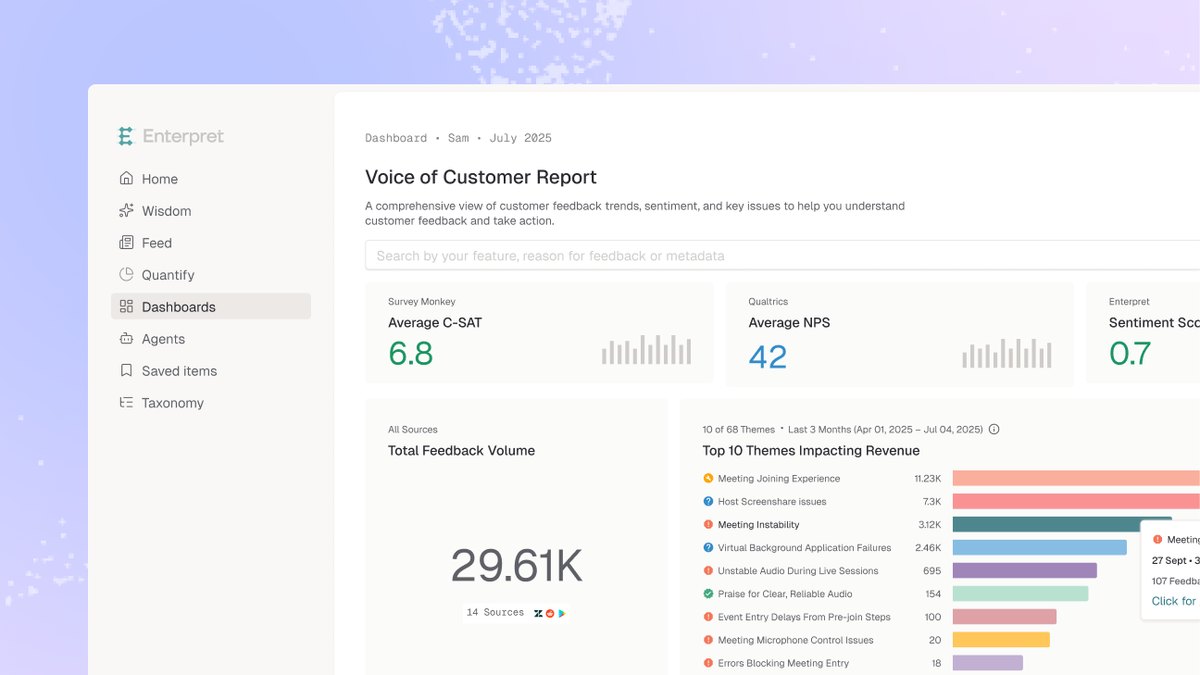Click the question icon beside Host Screenshare issues
The width and height of the screenshot is (1200, 675).
[708, 501]
